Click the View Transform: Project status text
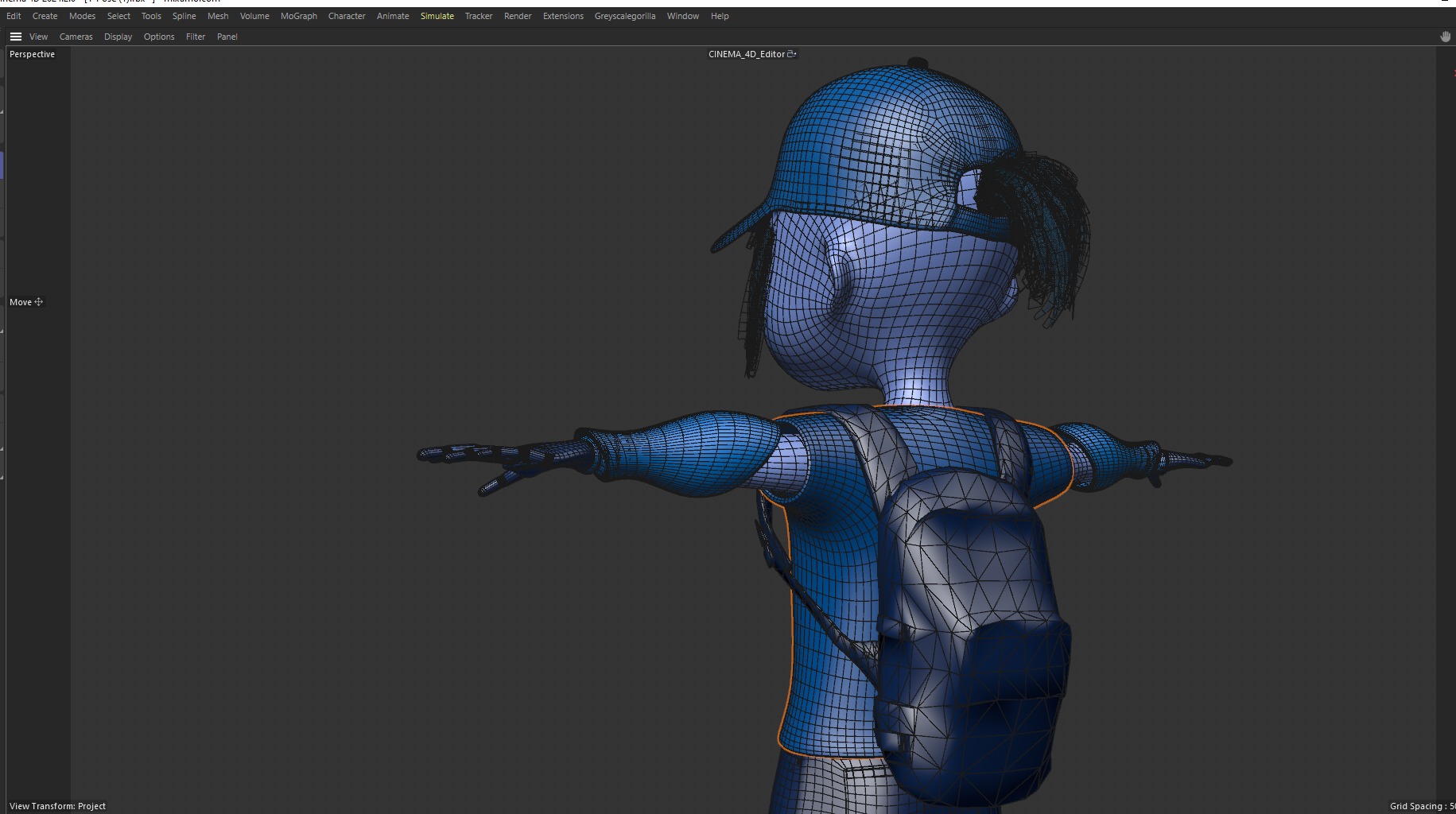The image size is (1456, 814). tap(57, 806)
